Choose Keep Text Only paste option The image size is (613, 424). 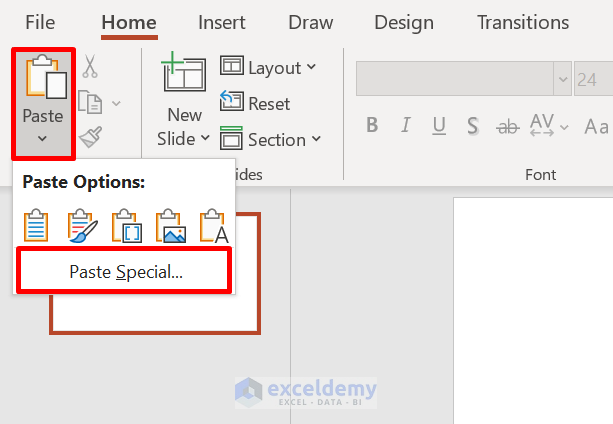[x=213, y=226]
